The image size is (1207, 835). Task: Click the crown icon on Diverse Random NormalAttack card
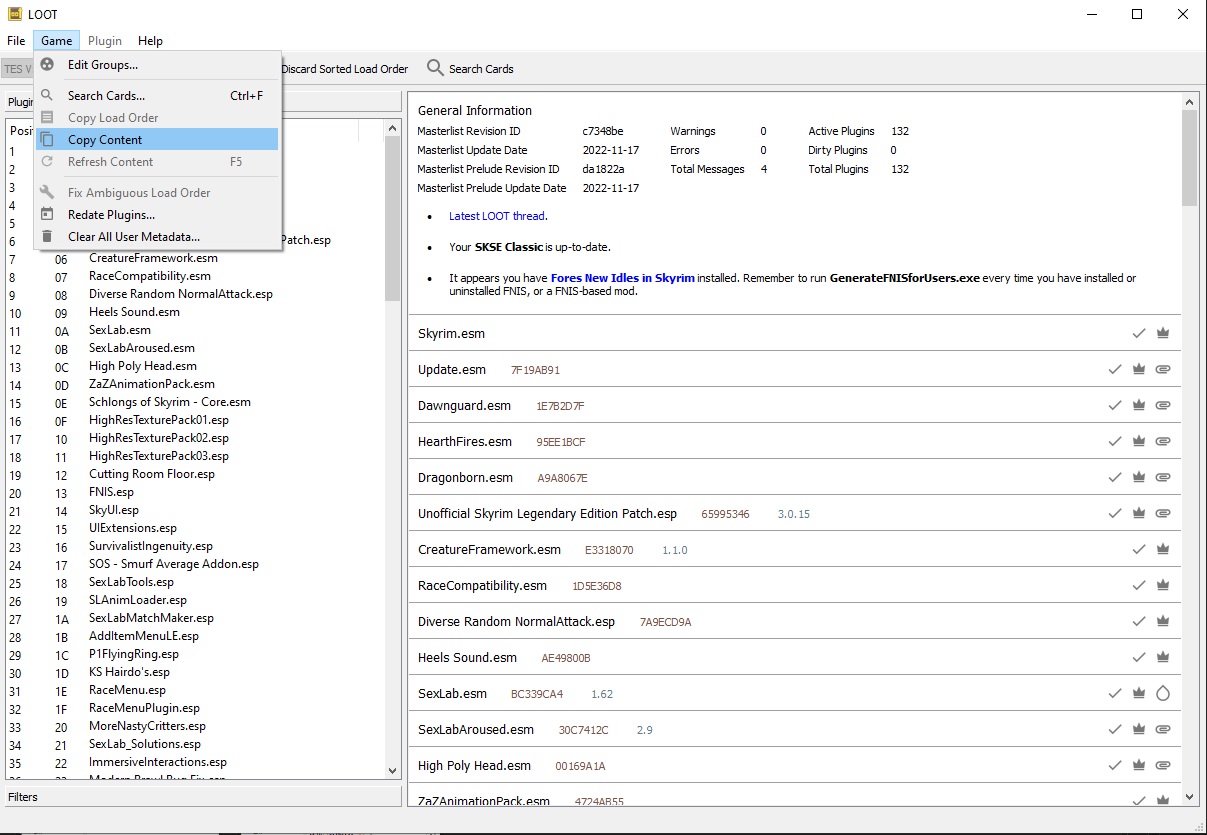pos(1162,621)
